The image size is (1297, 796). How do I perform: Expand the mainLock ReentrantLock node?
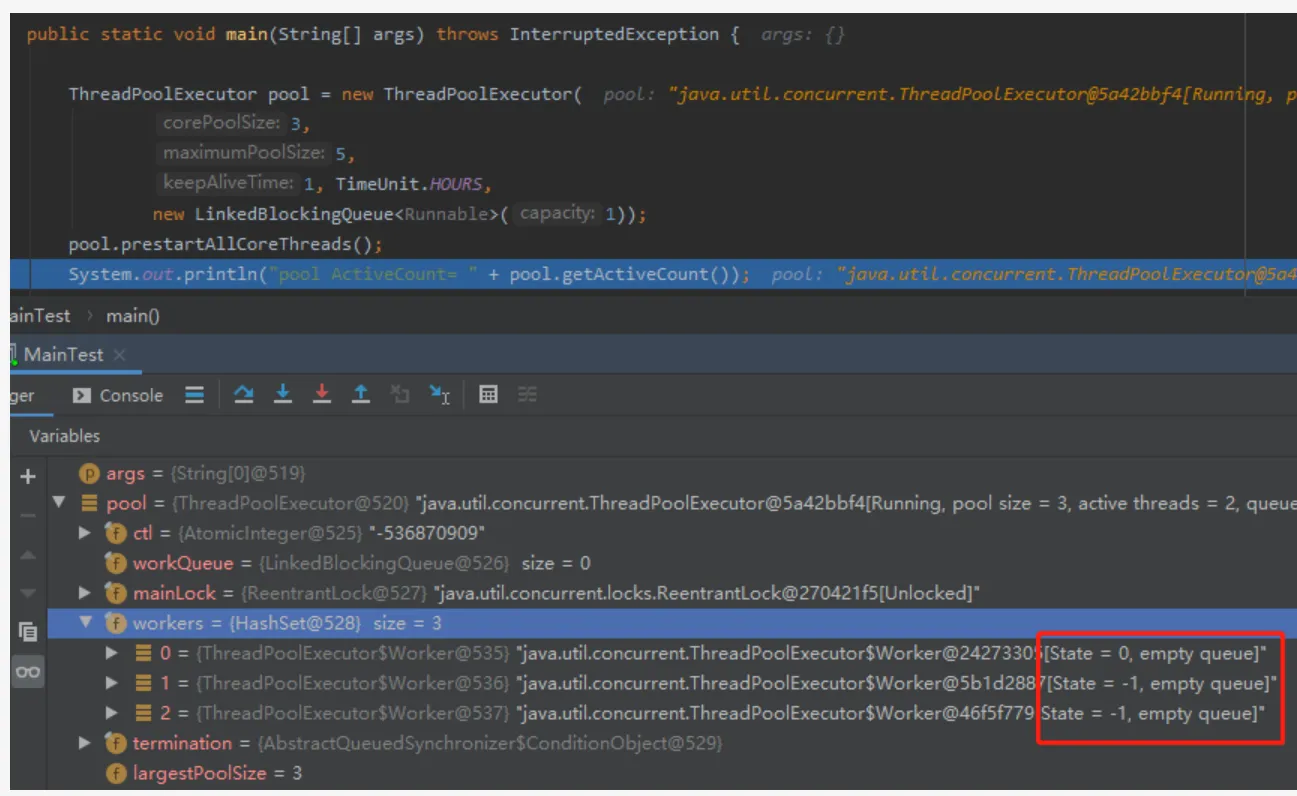click(85, 593)
